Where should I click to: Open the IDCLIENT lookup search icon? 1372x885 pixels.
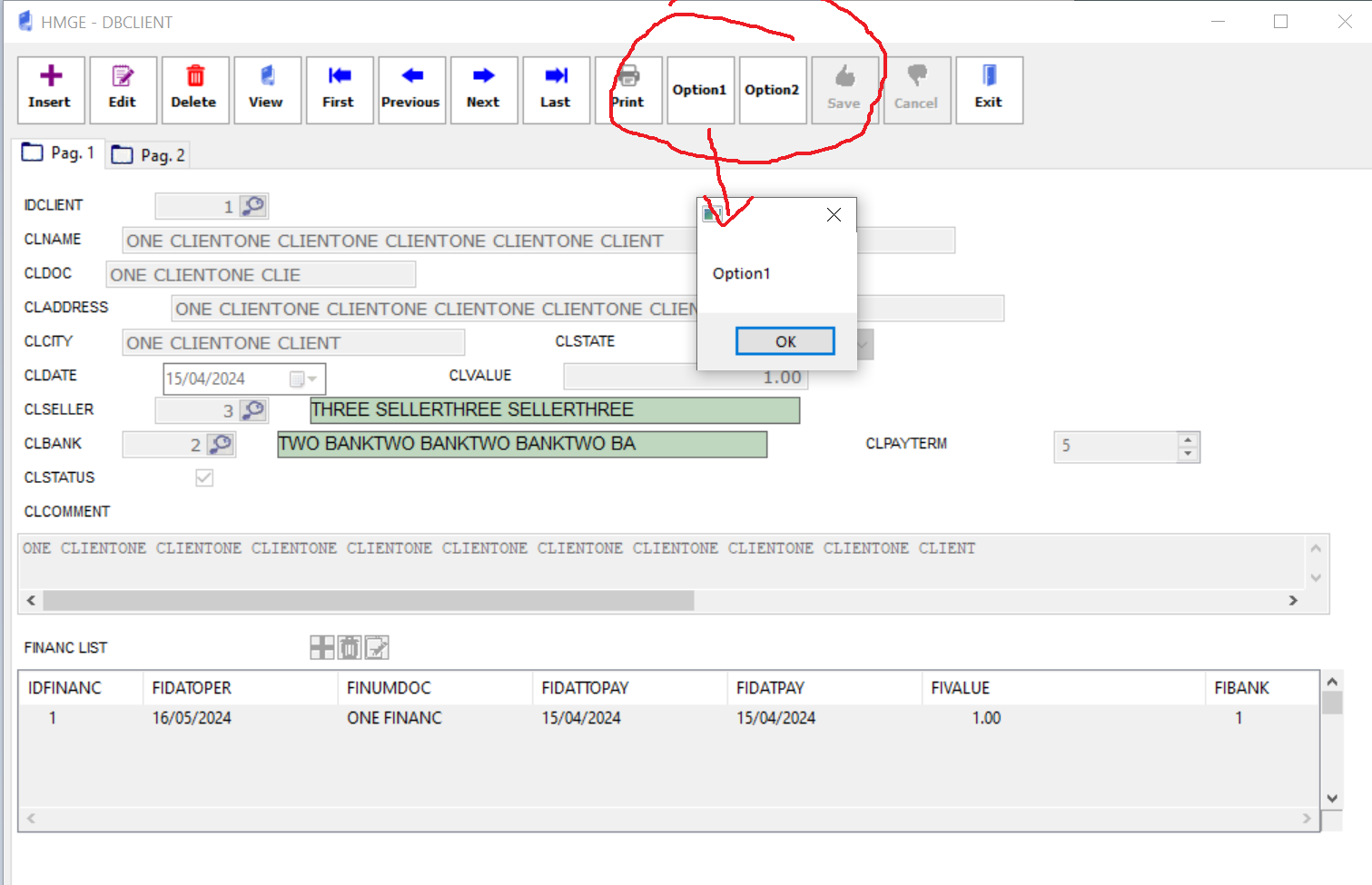click(x=254, y=206)
